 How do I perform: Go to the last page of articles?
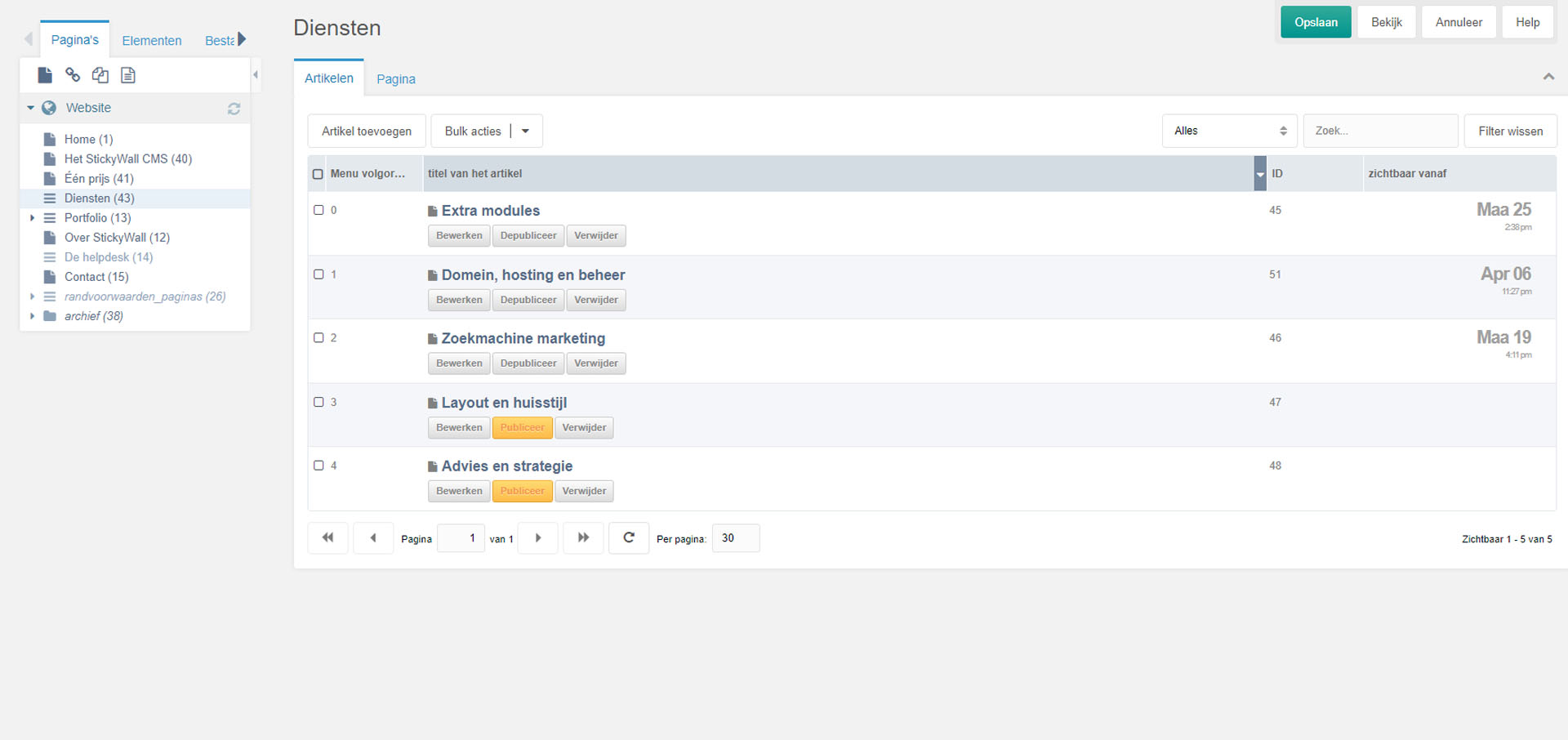coord(583,538)
